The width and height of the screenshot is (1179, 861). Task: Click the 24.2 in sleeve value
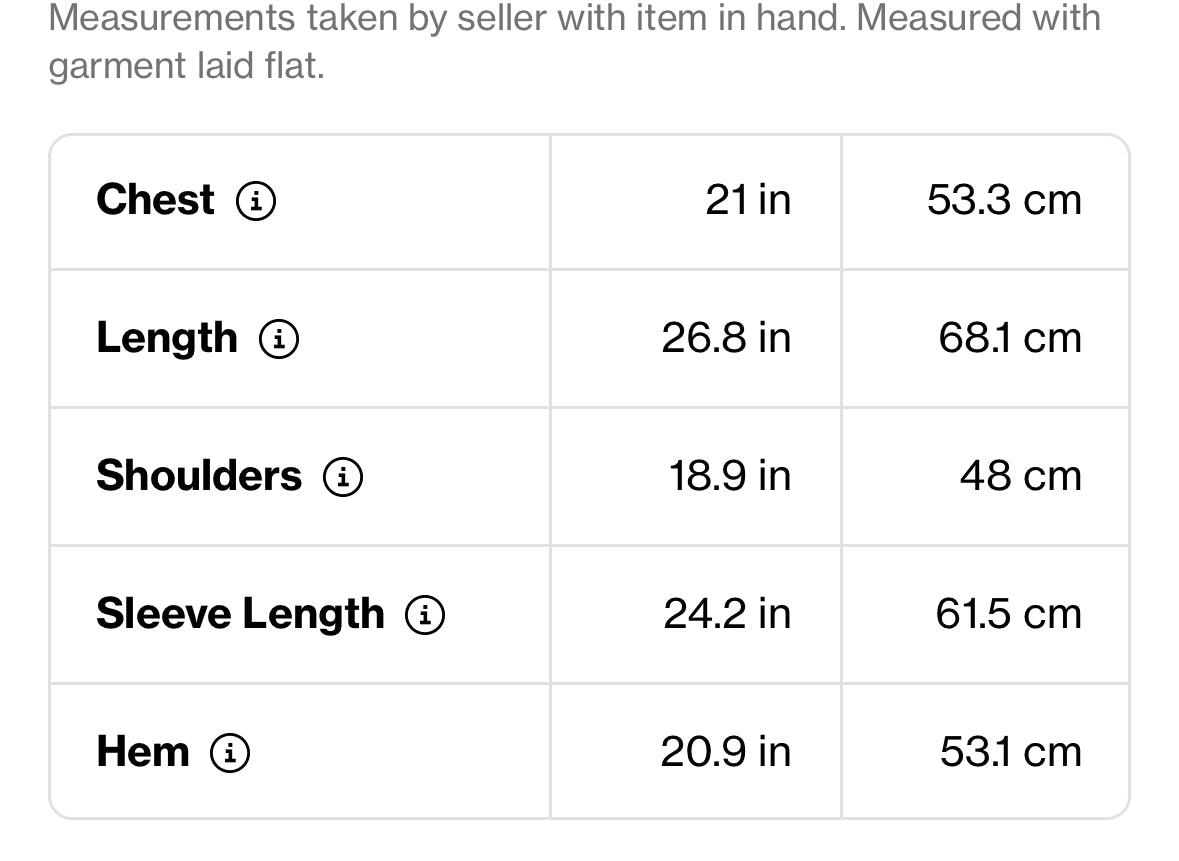[x=727, y=614]
